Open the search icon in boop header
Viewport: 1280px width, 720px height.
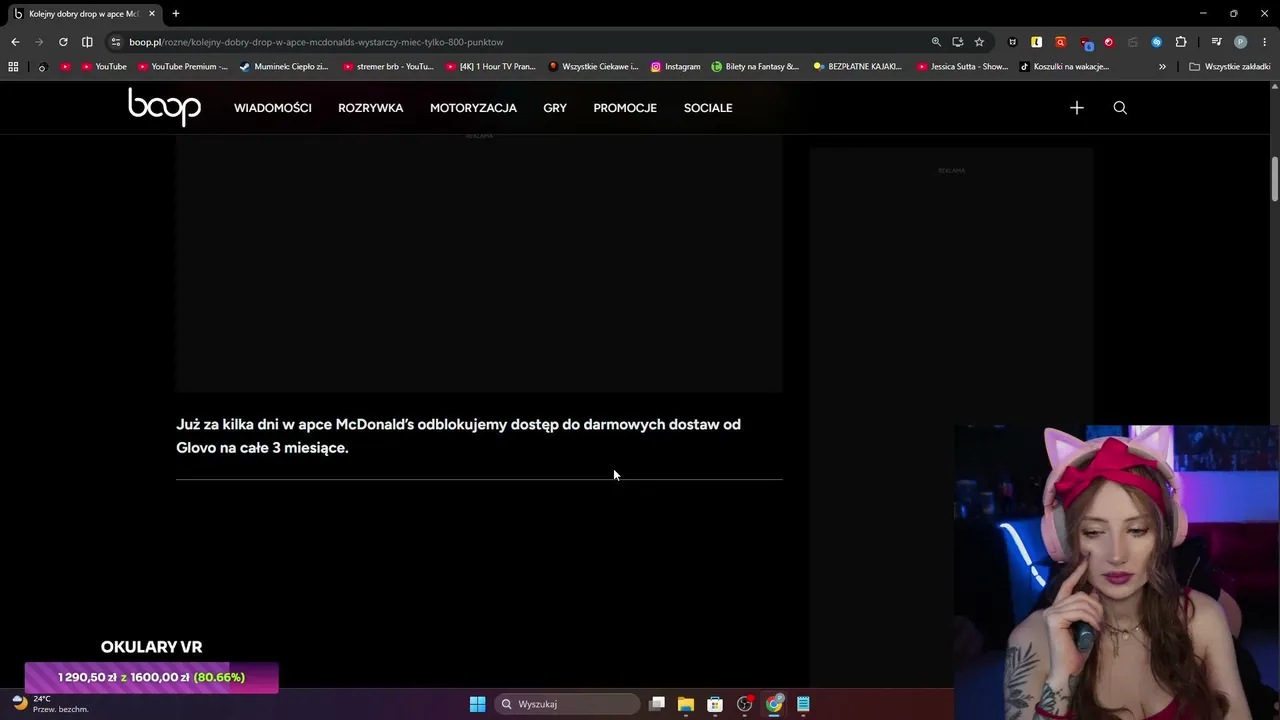coord(1120,108)
